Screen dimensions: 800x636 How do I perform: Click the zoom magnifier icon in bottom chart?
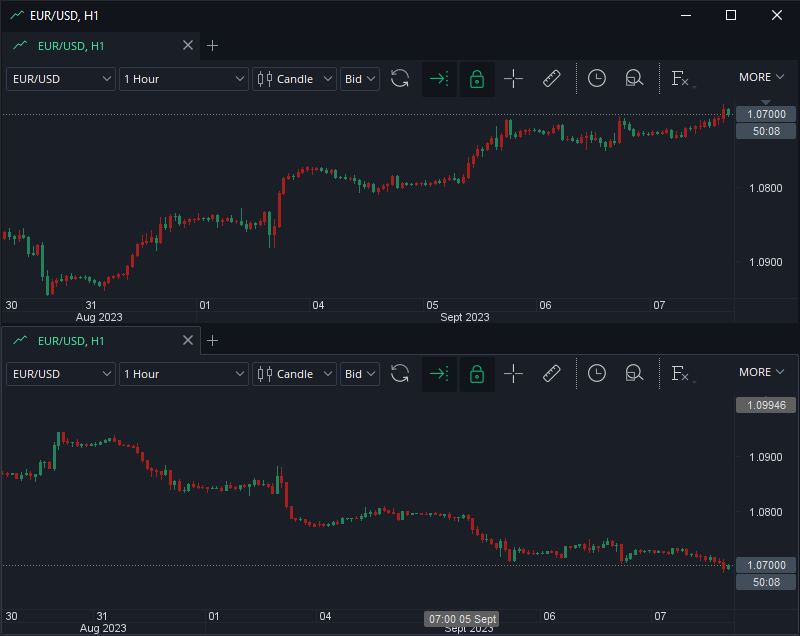click(x=634, y=374)
